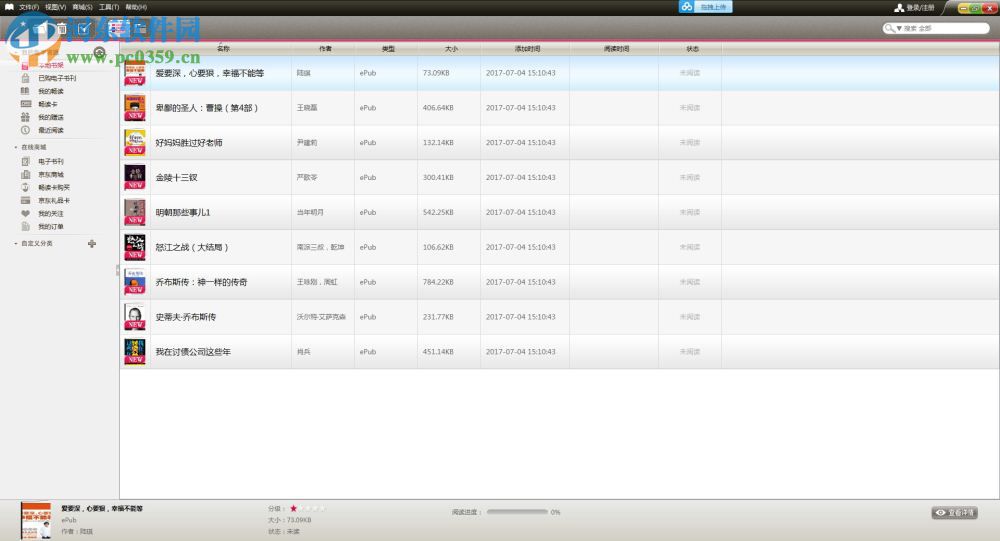Click the 查看详情 view details button
1000x541 pixels.
click(955, 512)
